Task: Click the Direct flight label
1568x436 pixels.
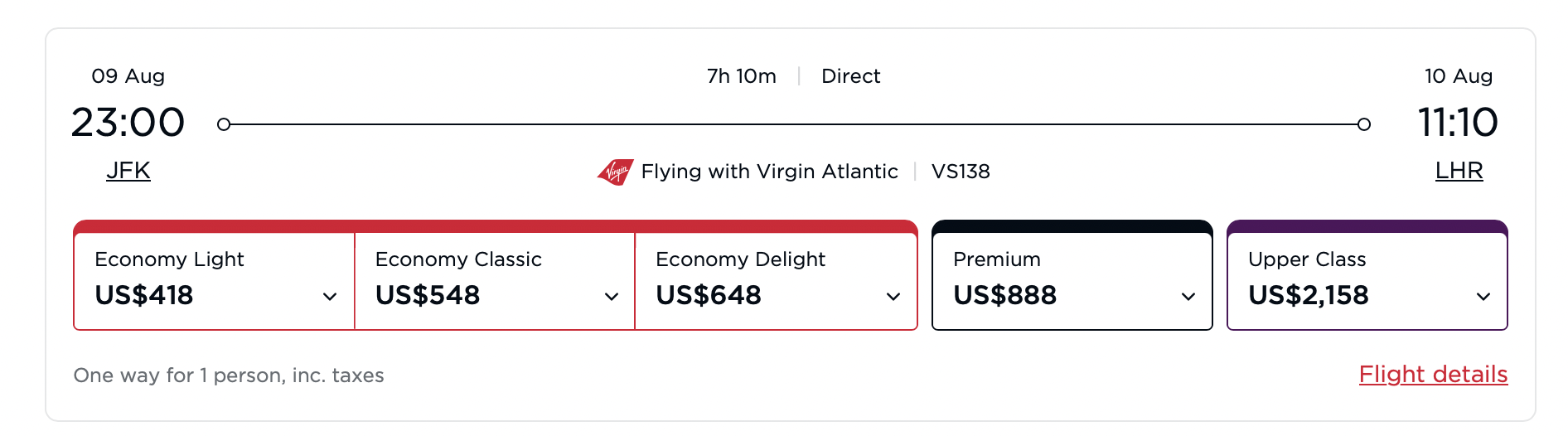Action: pos(850,76)
